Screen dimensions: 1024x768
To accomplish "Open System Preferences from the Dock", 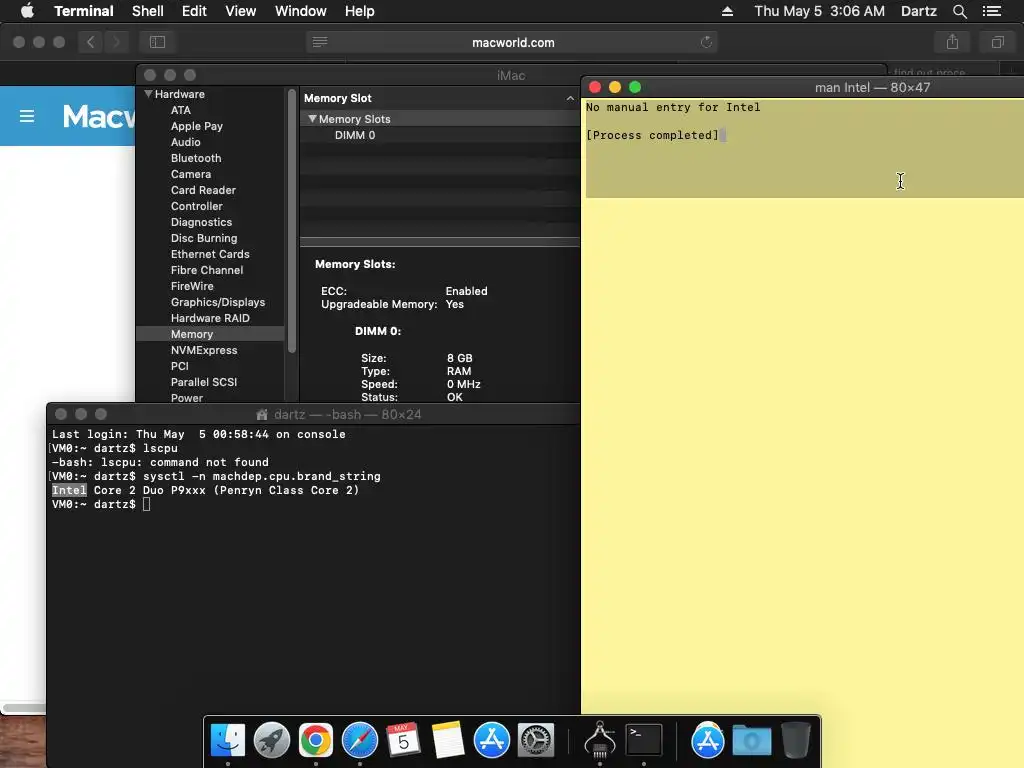I will pyautogui.click(x=536, y=740).
